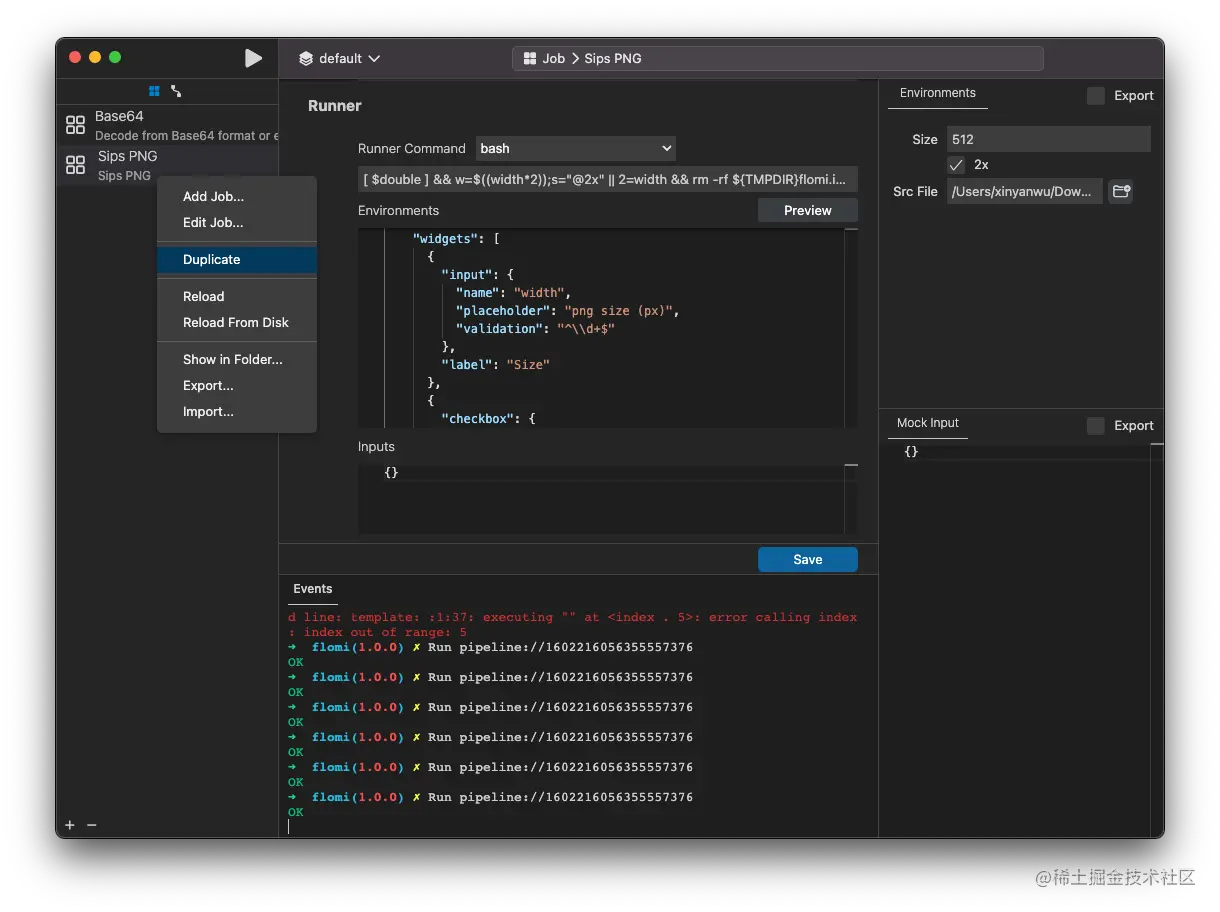Select Reload From Disk menu entry

pos(237,323)
